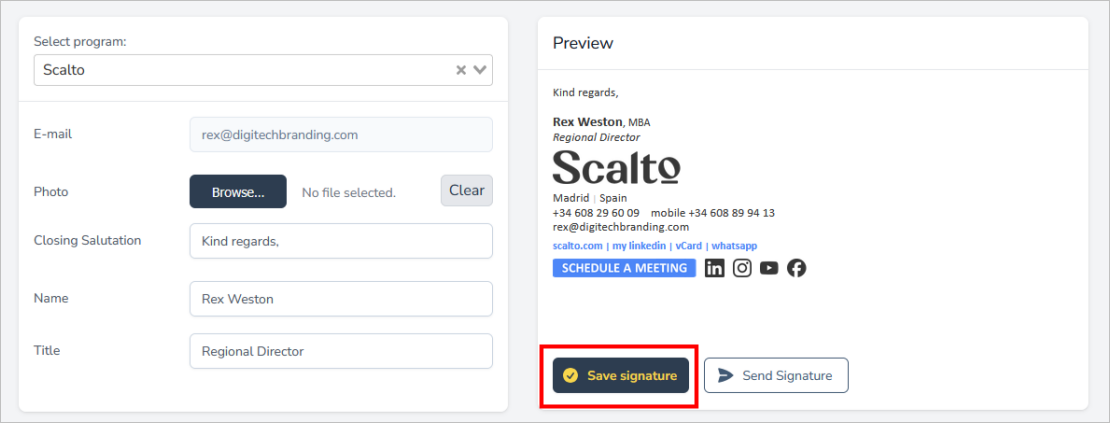Clear the selected photo
This screenshot has height=423, width=1110.
466,191
